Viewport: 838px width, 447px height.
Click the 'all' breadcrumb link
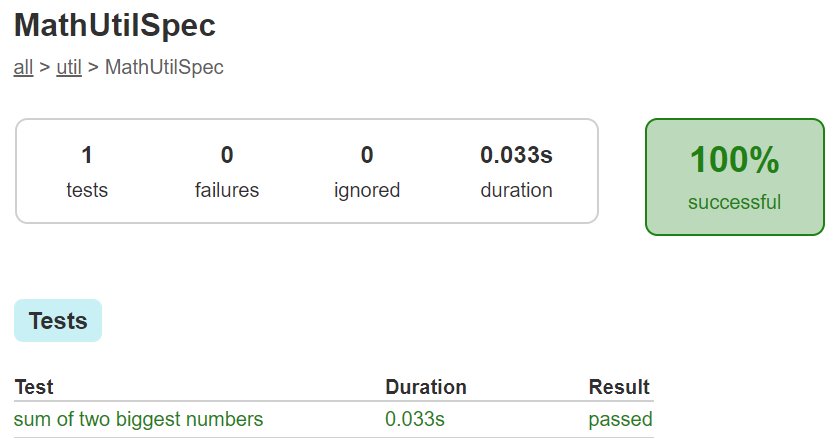coord(23,68)
